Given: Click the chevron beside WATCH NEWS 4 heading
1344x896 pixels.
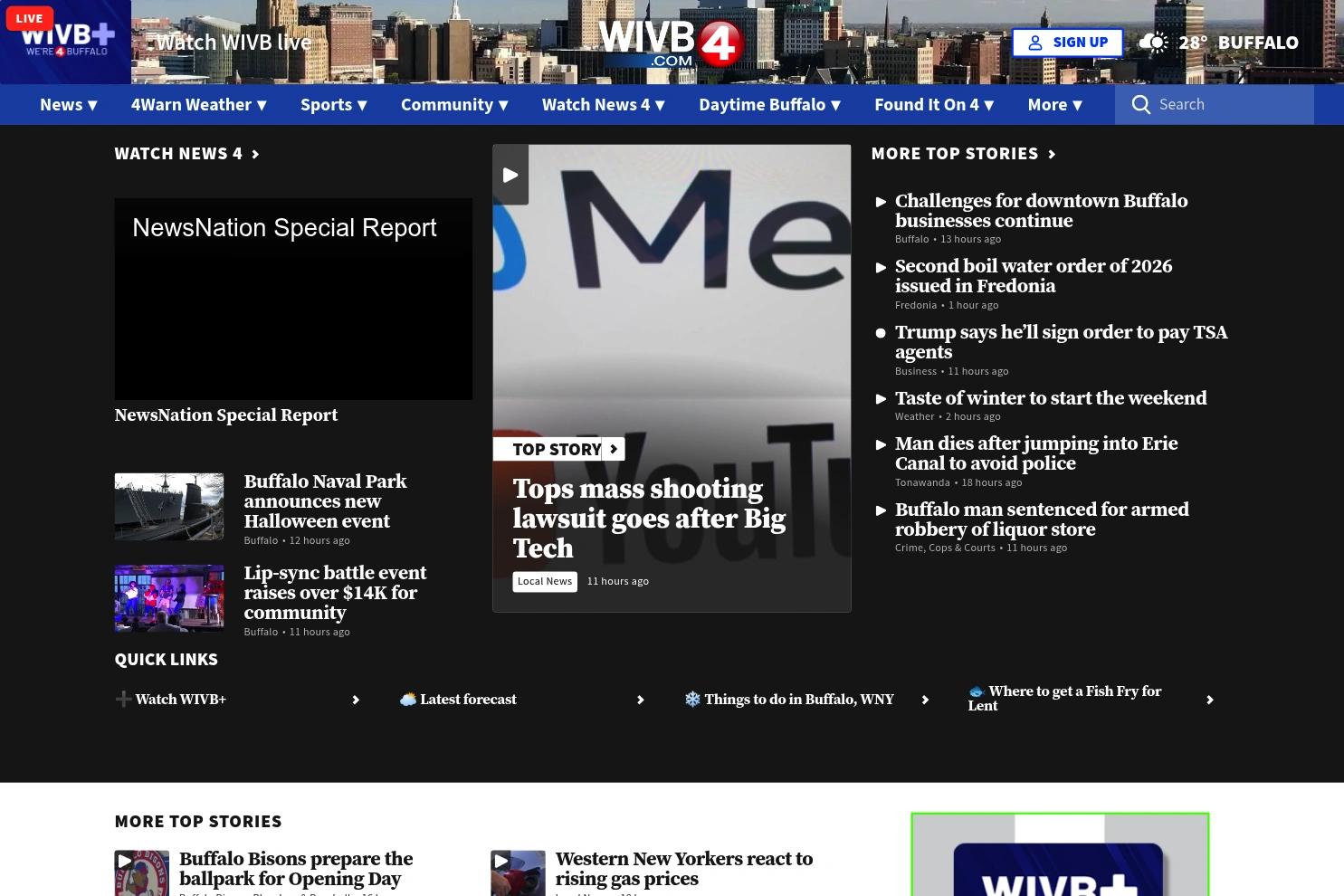Looking at the screenshot, I should click(x=255, y=154).
